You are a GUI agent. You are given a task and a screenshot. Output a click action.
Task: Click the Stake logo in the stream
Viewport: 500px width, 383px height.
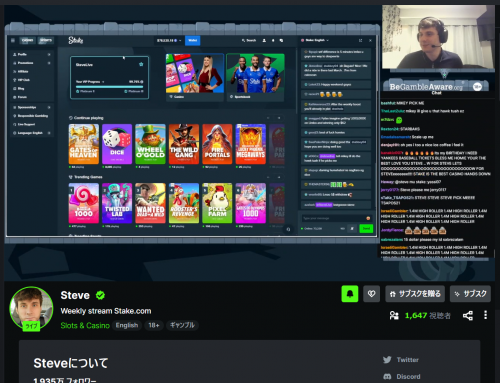click(x=76, y=40)
